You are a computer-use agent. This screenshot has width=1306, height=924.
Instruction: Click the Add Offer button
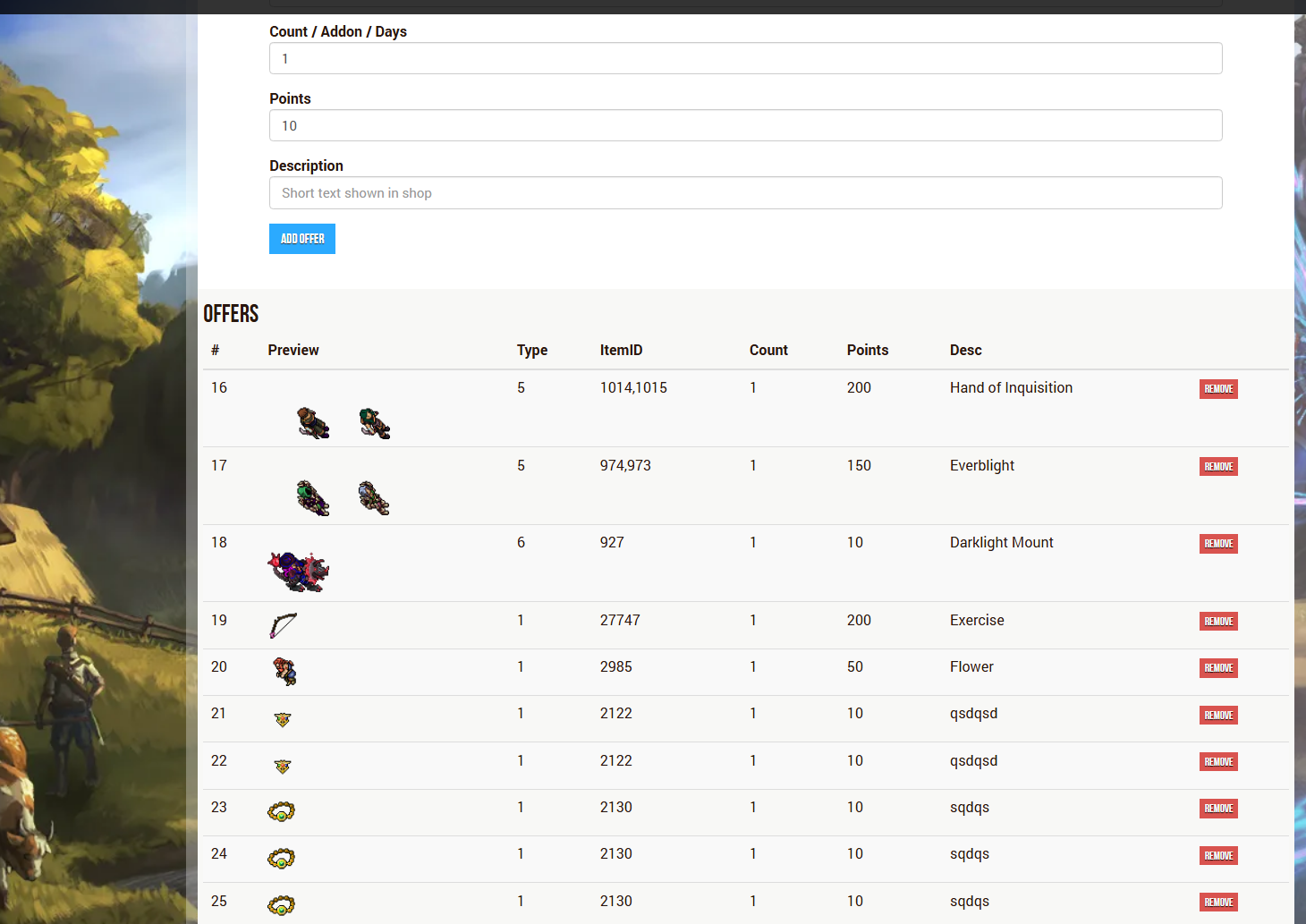pos(302,239)
